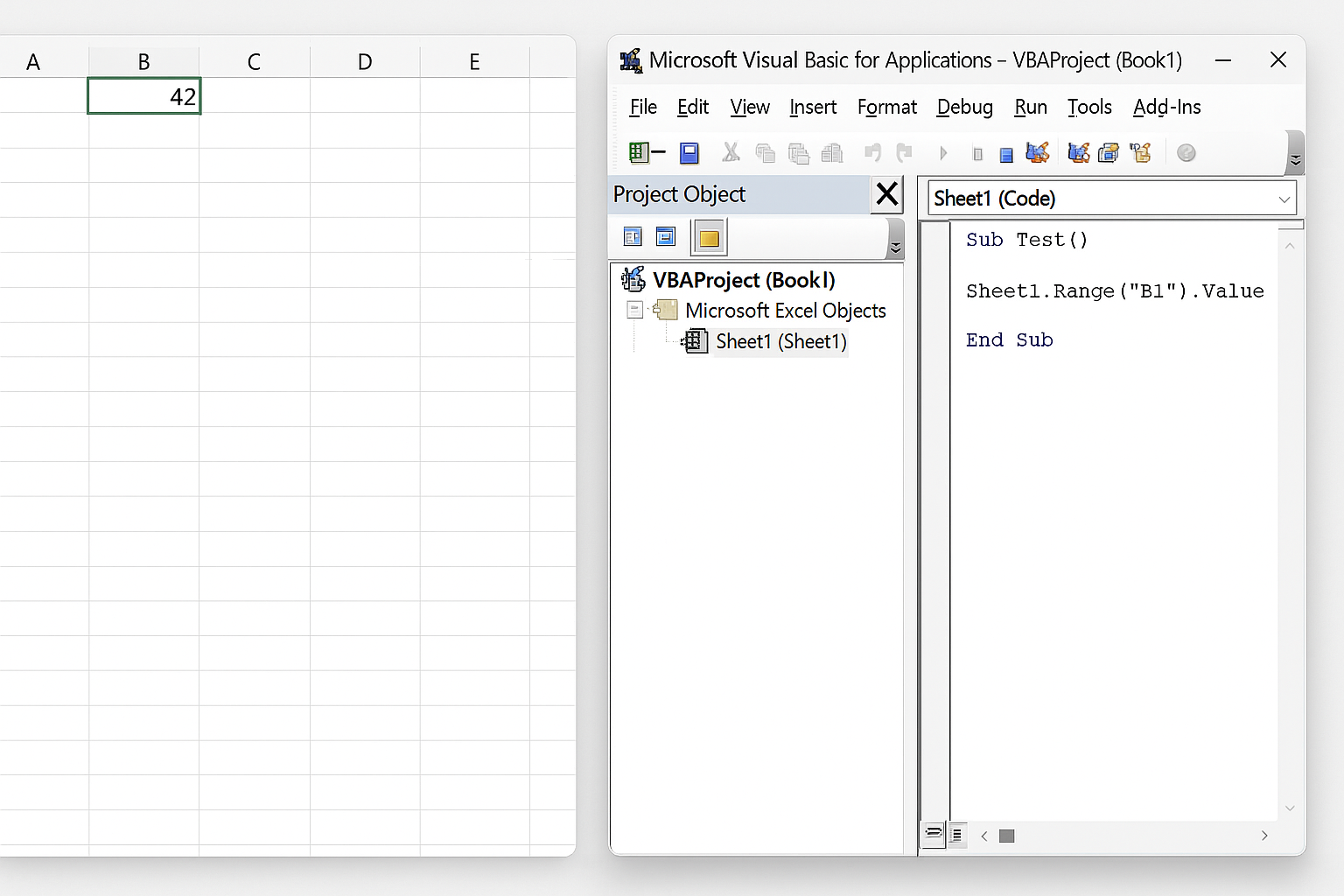Click View Code icon in Project pane
The image size is (1344, 896).
633,237
